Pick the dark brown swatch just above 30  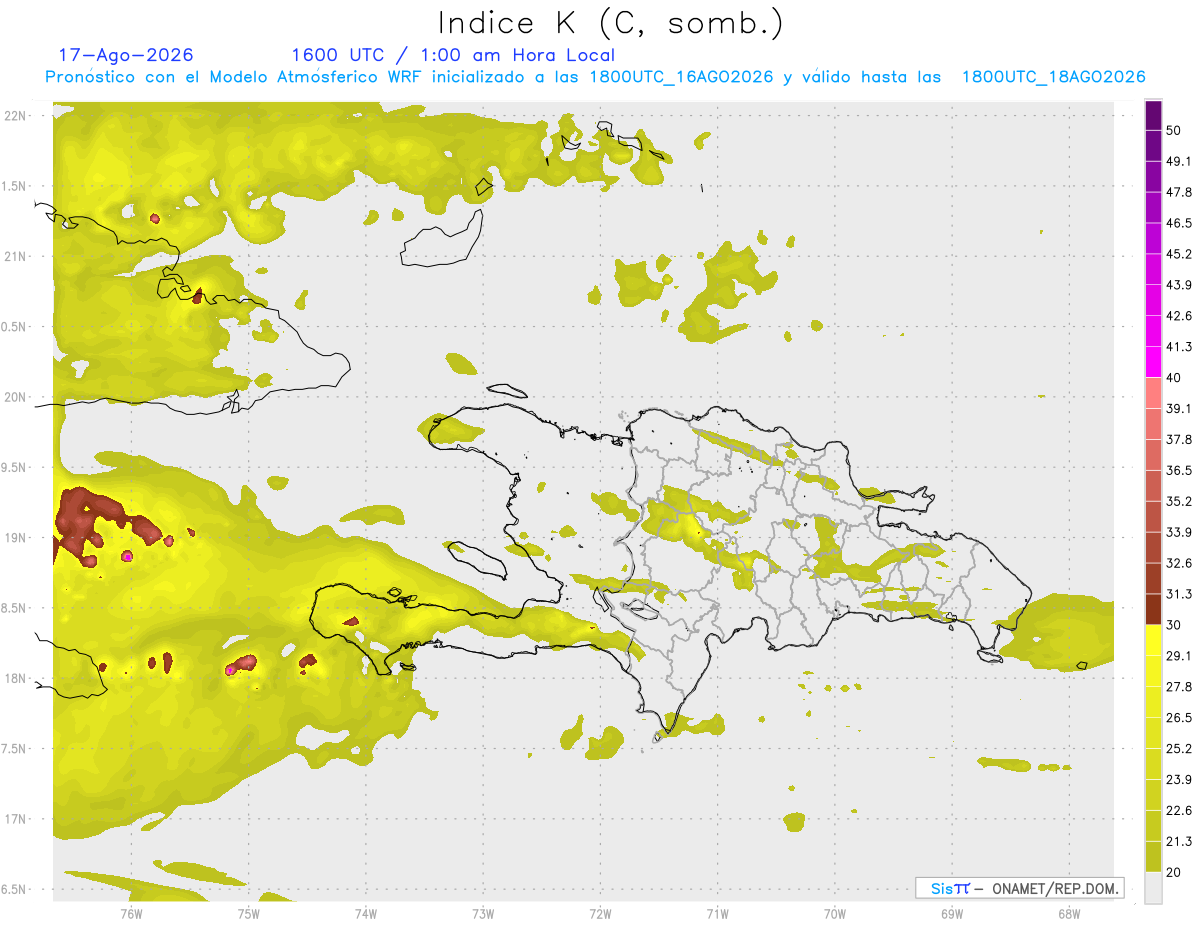tap(1153, 609)
